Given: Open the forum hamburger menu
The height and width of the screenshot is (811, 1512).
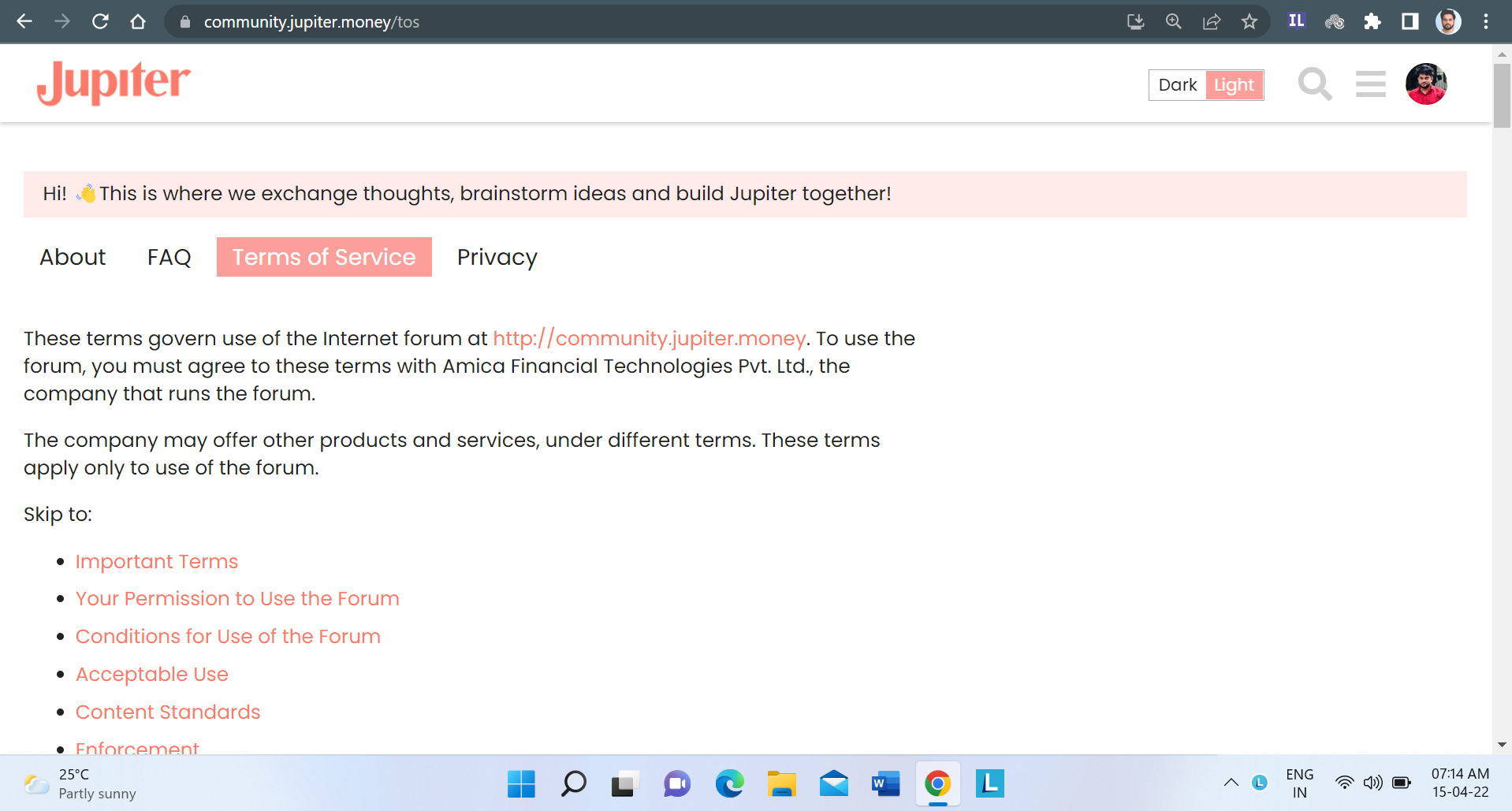Looking at the screenshot, I should pyautogui.click(x=1371, y=84).
